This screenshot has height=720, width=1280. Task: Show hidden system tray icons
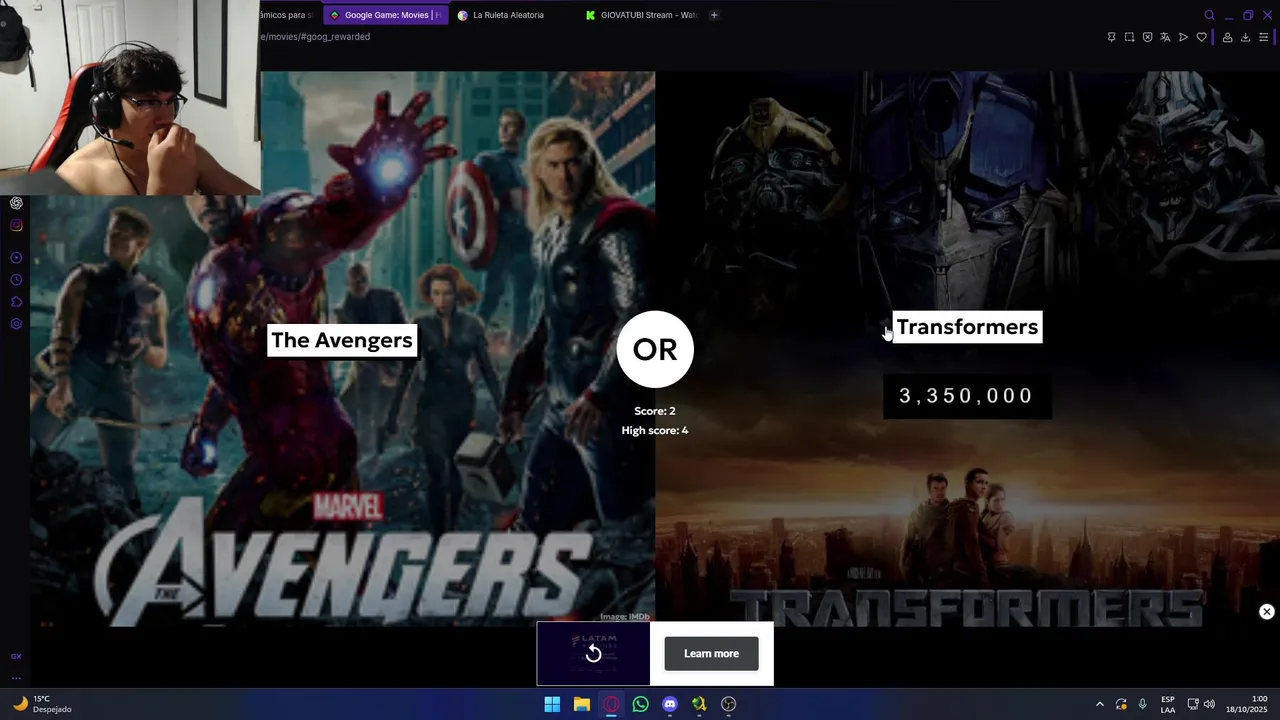click(1099, 704)
